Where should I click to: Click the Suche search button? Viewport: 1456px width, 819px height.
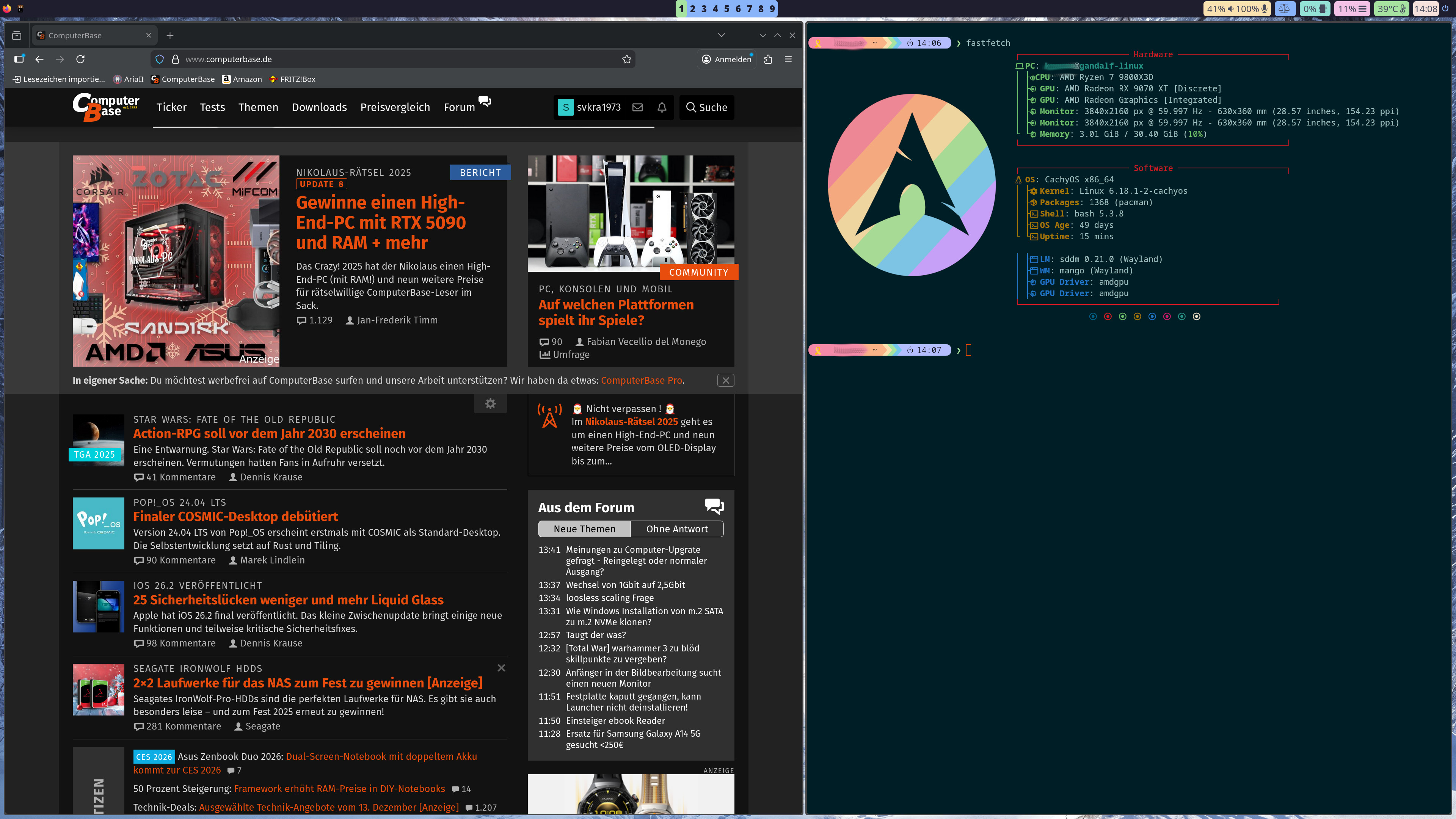click(706, 107)
